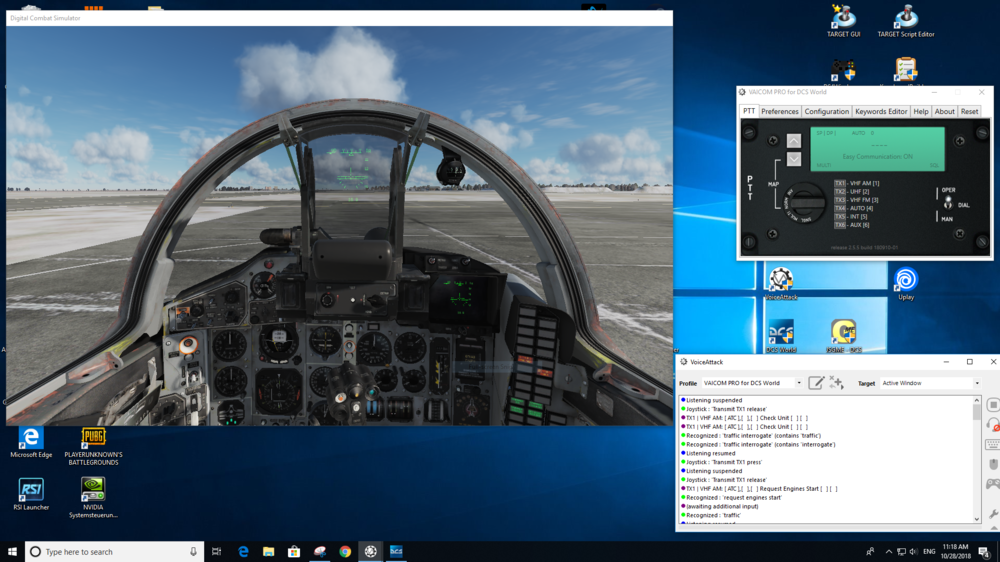Viewport: 1000px width, 562px height.
Task: Click the Cortana microphone icon in search box
Action: (x=193, y=552)
